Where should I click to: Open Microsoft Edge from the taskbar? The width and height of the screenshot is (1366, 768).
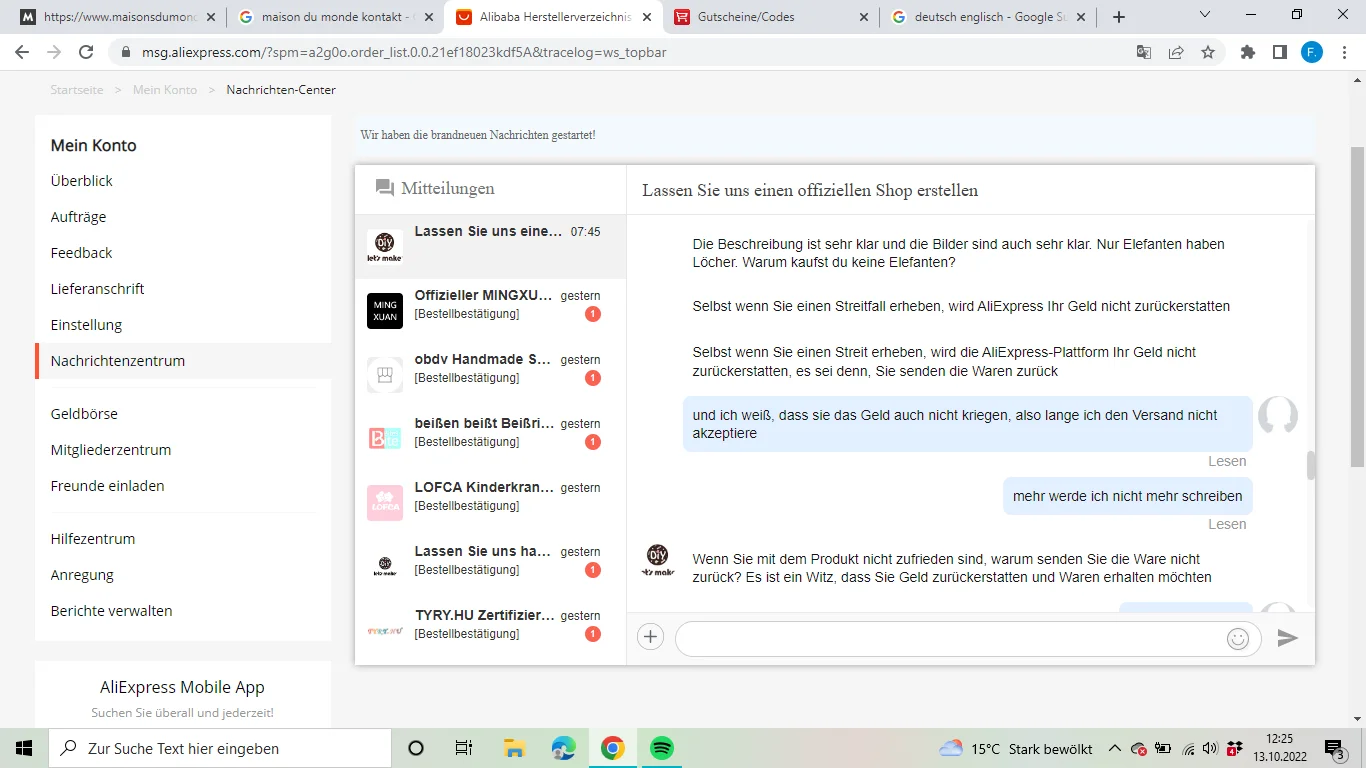click(564, 748)
